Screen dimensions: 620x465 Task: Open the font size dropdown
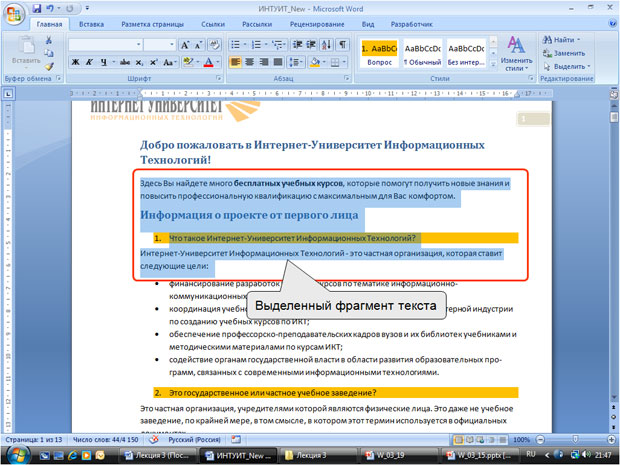click(x=171, y=45)
